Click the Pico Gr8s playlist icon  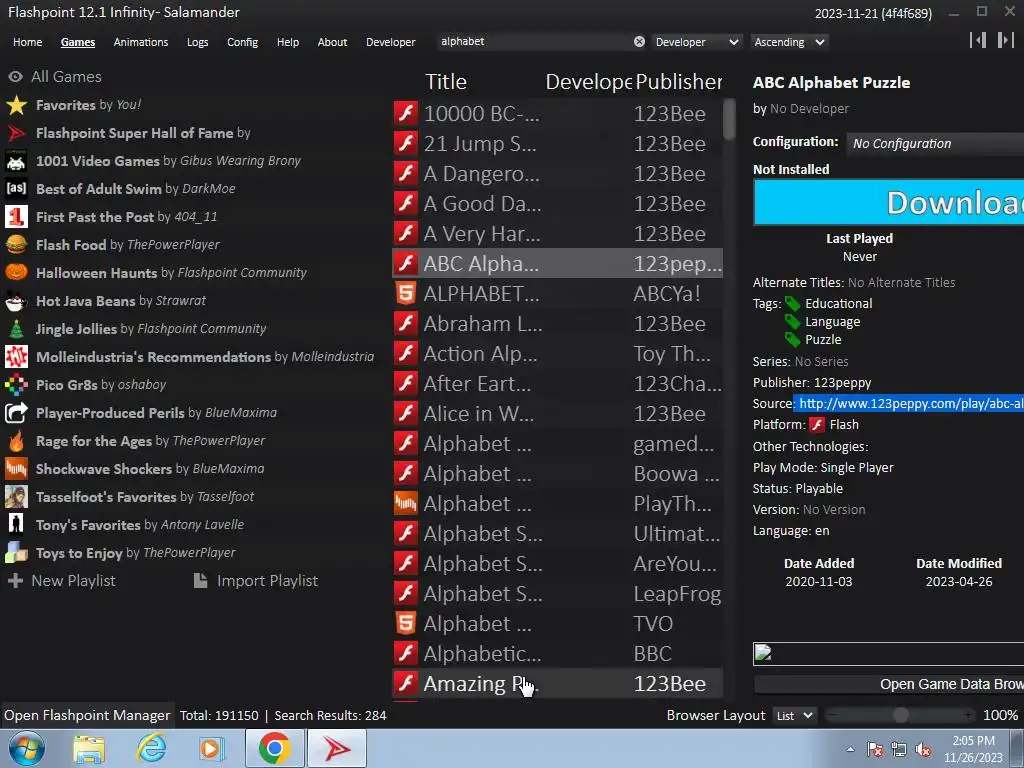point(16,385)
